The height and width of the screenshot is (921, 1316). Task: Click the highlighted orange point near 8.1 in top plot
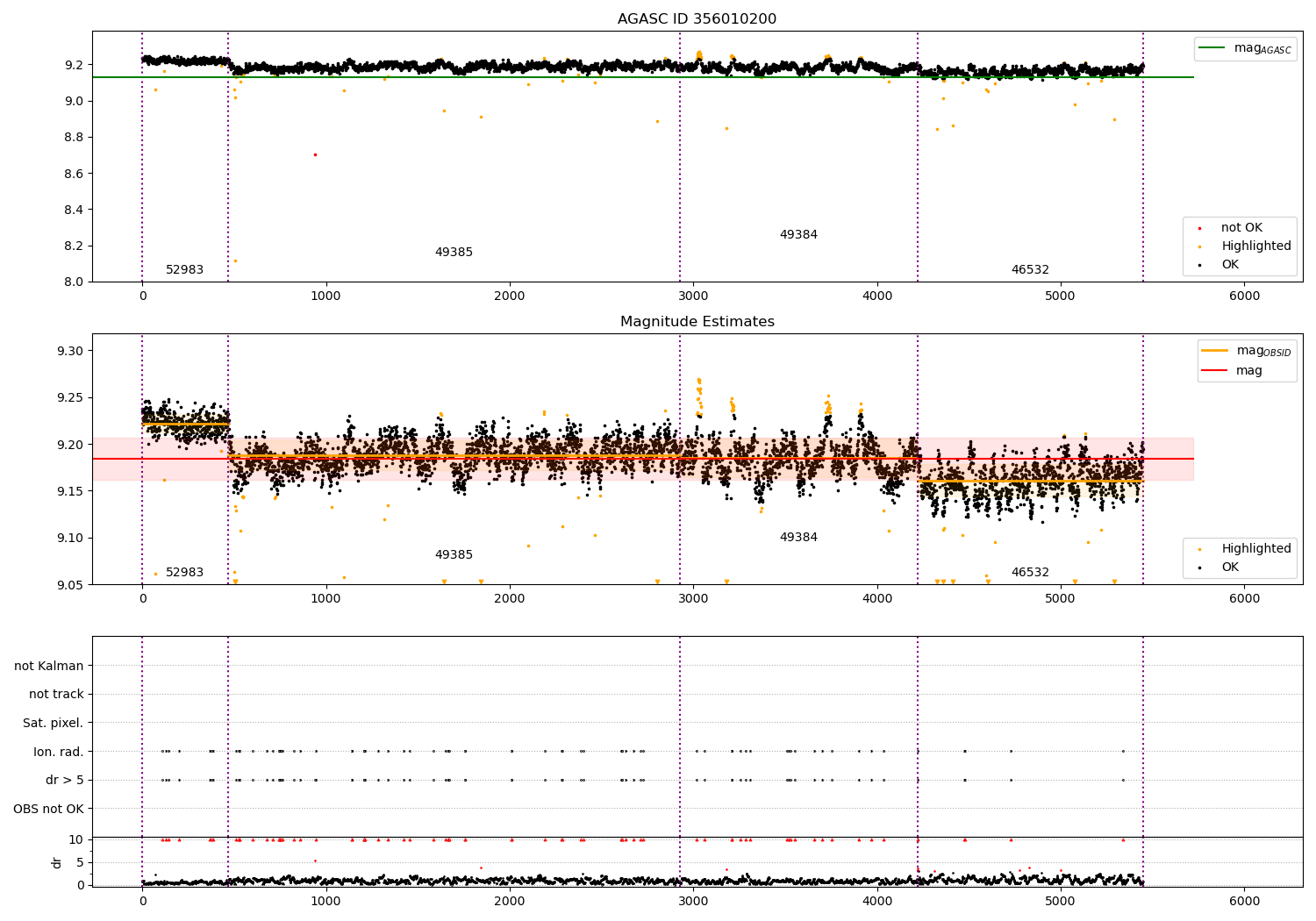click(235, 261)
